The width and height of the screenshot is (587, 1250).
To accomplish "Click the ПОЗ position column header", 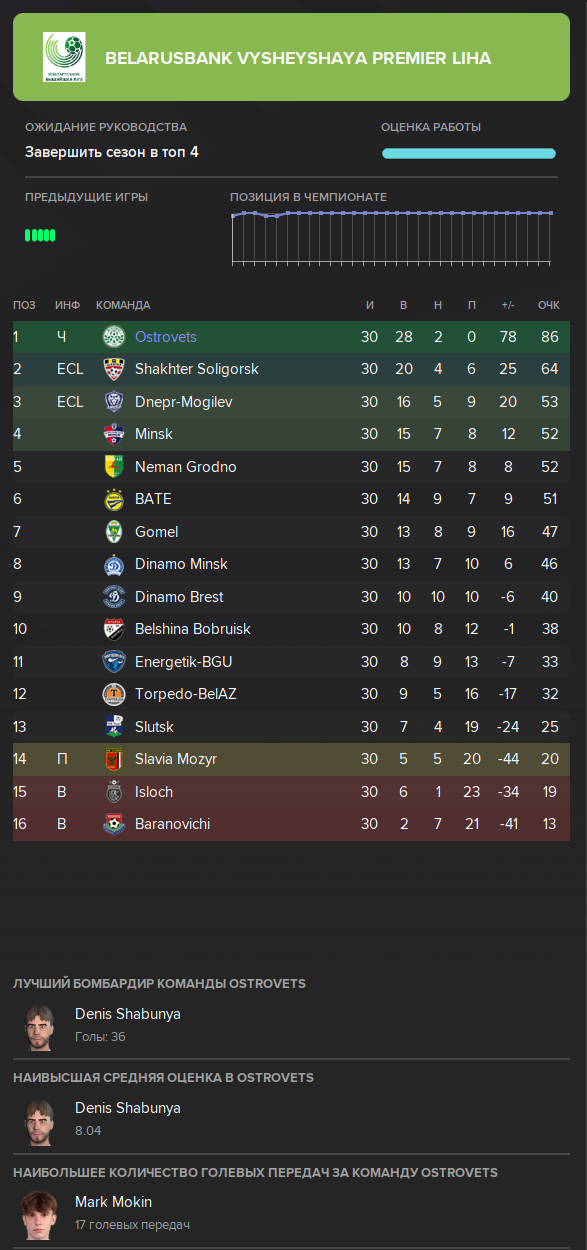I will (x=25, y=305).
